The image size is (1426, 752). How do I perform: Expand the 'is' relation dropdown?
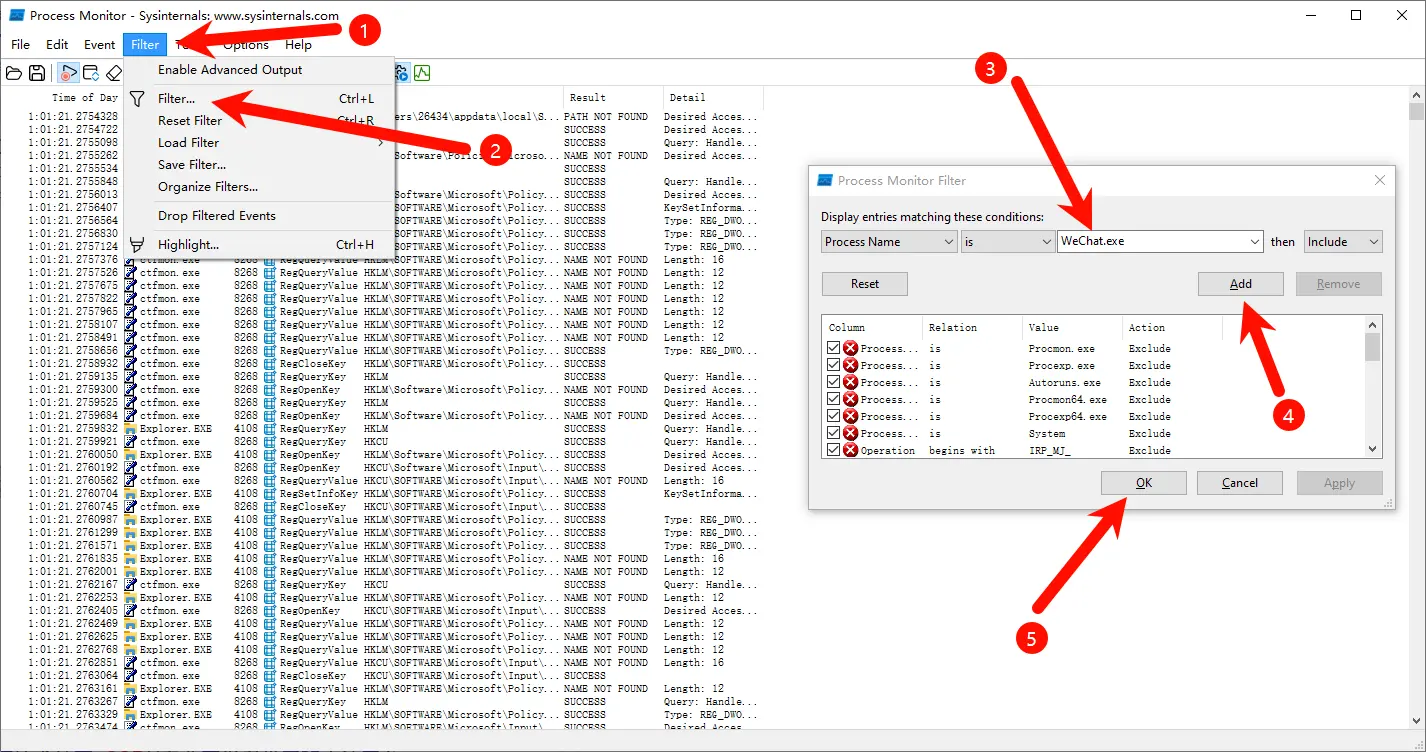(x=1008, y=242)
